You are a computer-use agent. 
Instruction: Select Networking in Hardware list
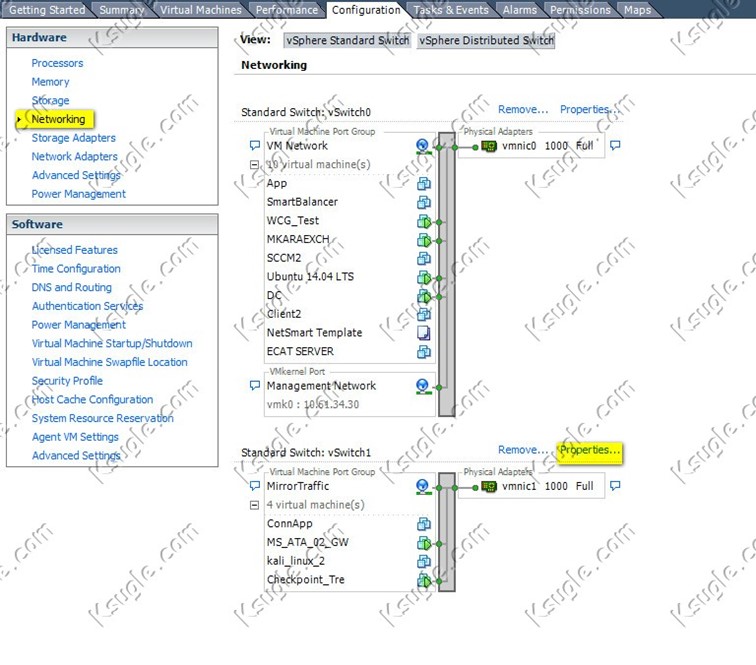pyautogui.click(x=58, y=119)
